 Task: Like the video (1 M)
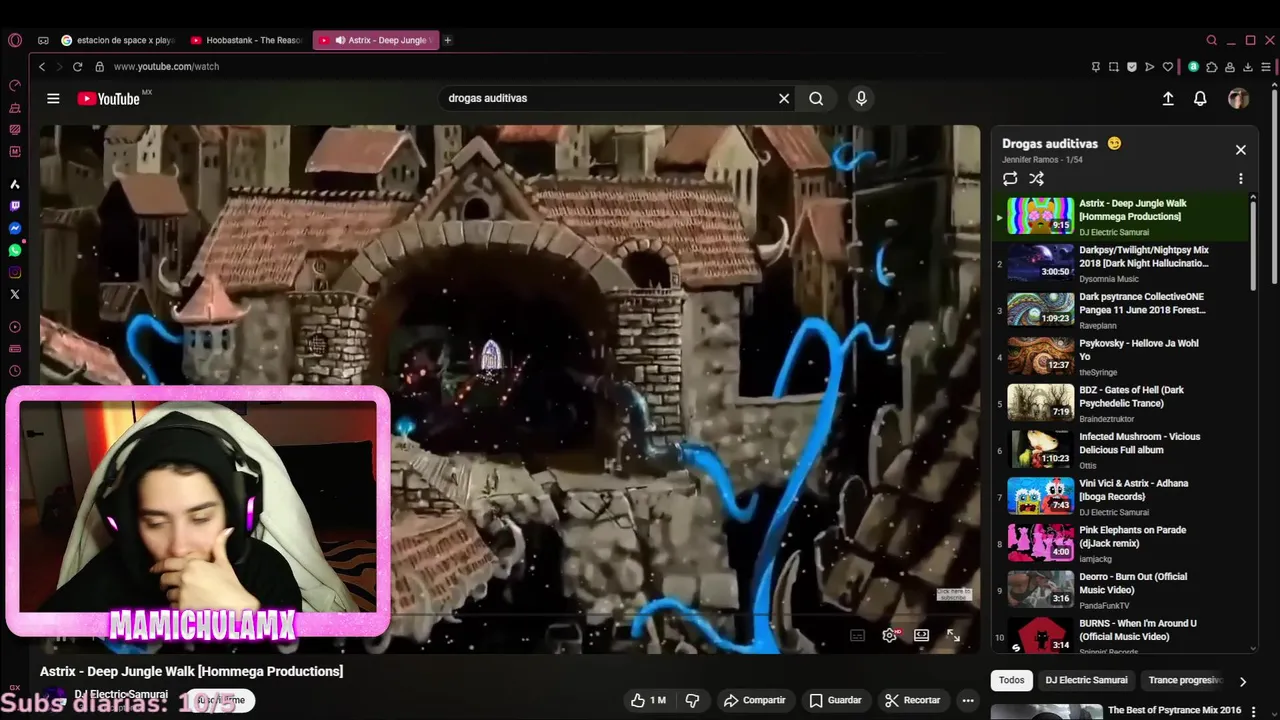[x=648, y=700]
